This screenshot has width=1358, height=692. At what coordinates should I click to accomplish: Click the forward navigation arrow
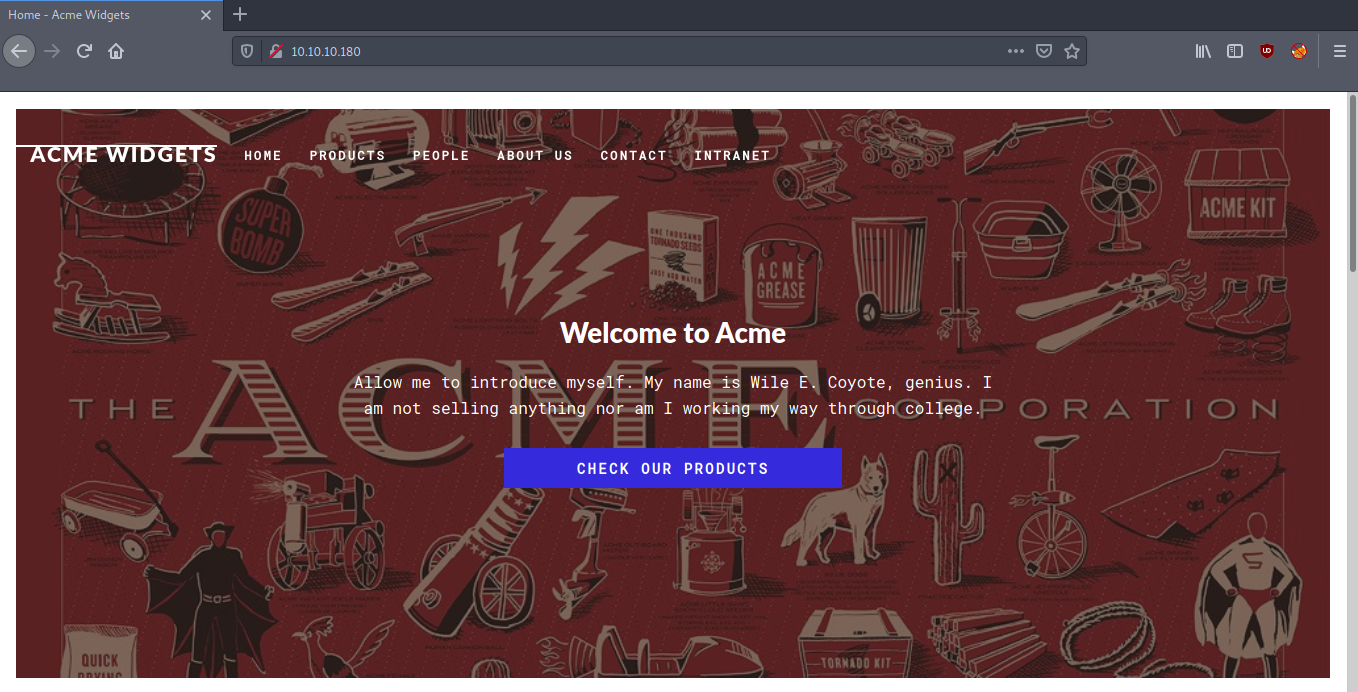(x=52, y=51)
